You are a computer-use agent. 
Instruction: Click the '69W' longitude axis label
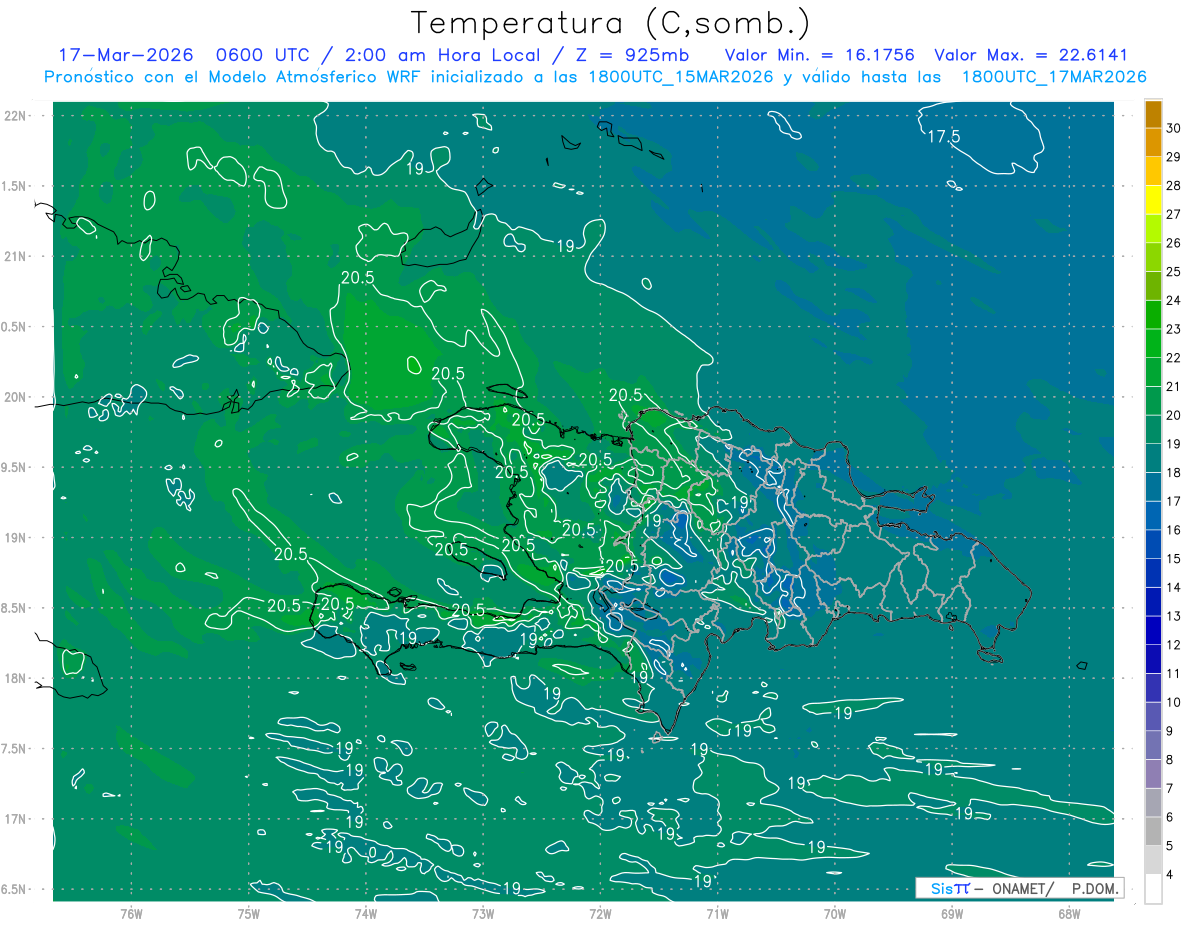[x=952, y=913]
